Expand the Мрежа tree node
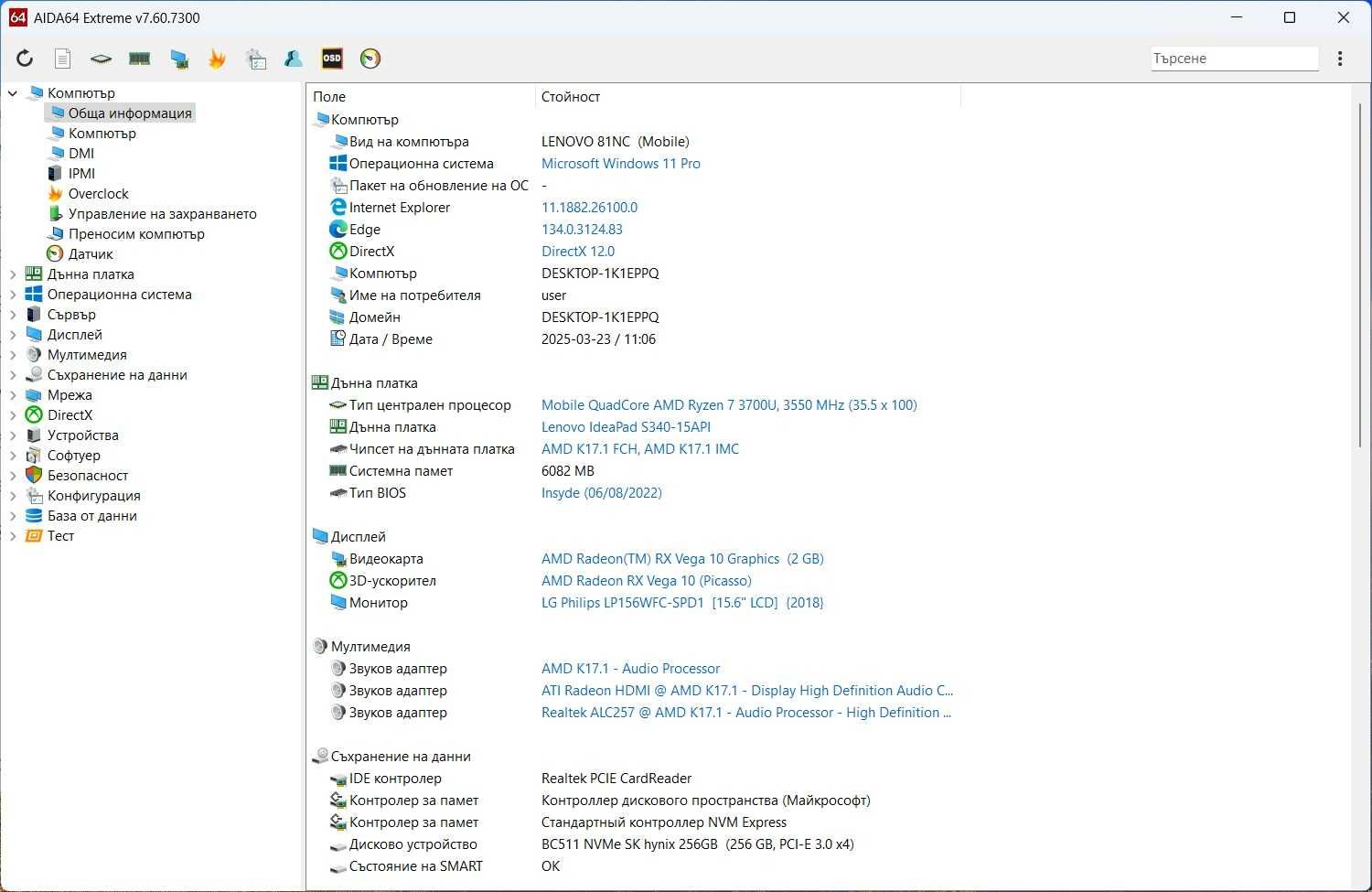This screenshot has height=892, width=1372. tap(13, 395)
